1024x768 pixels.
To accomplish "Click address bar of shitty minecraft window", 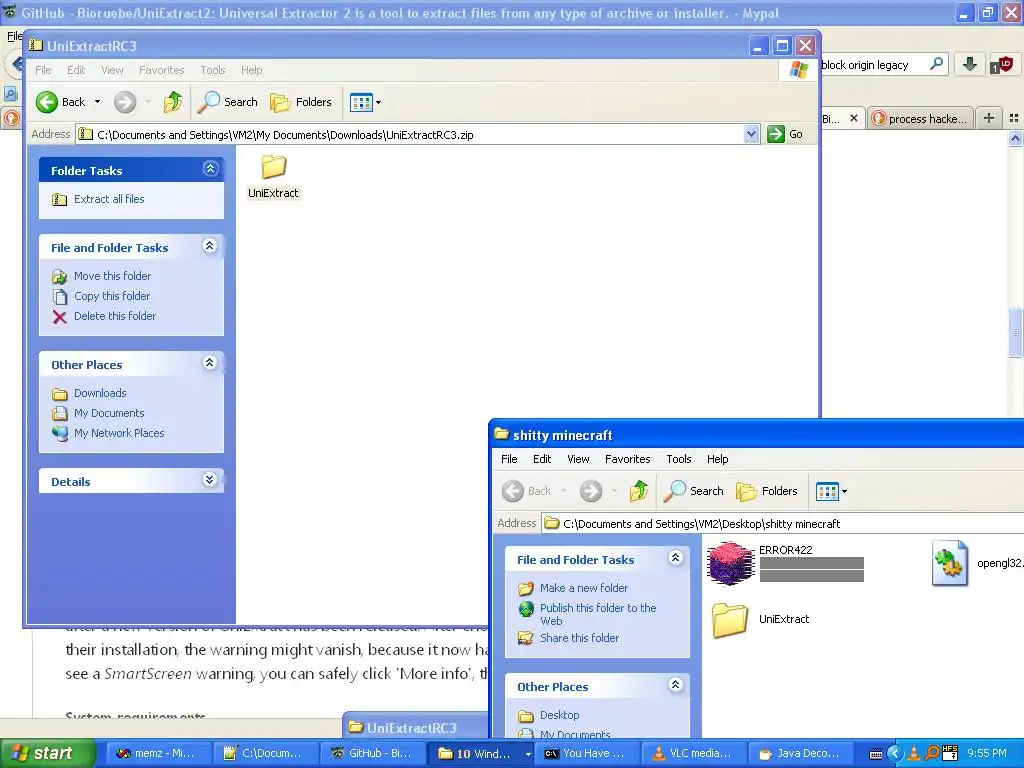I will pos(783,524).
